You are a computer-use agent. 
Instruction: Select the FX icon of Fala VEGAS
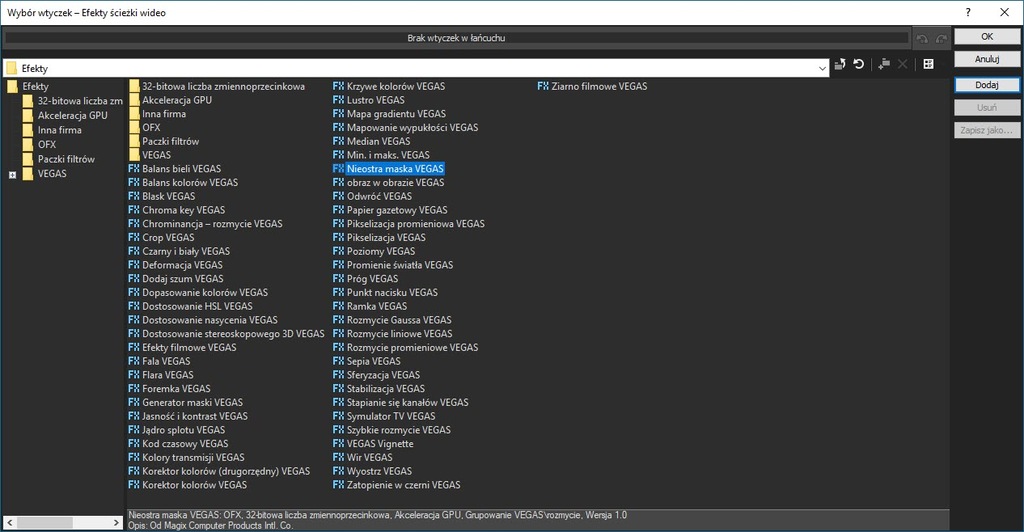pyautogui.click(x=134, y=361)
